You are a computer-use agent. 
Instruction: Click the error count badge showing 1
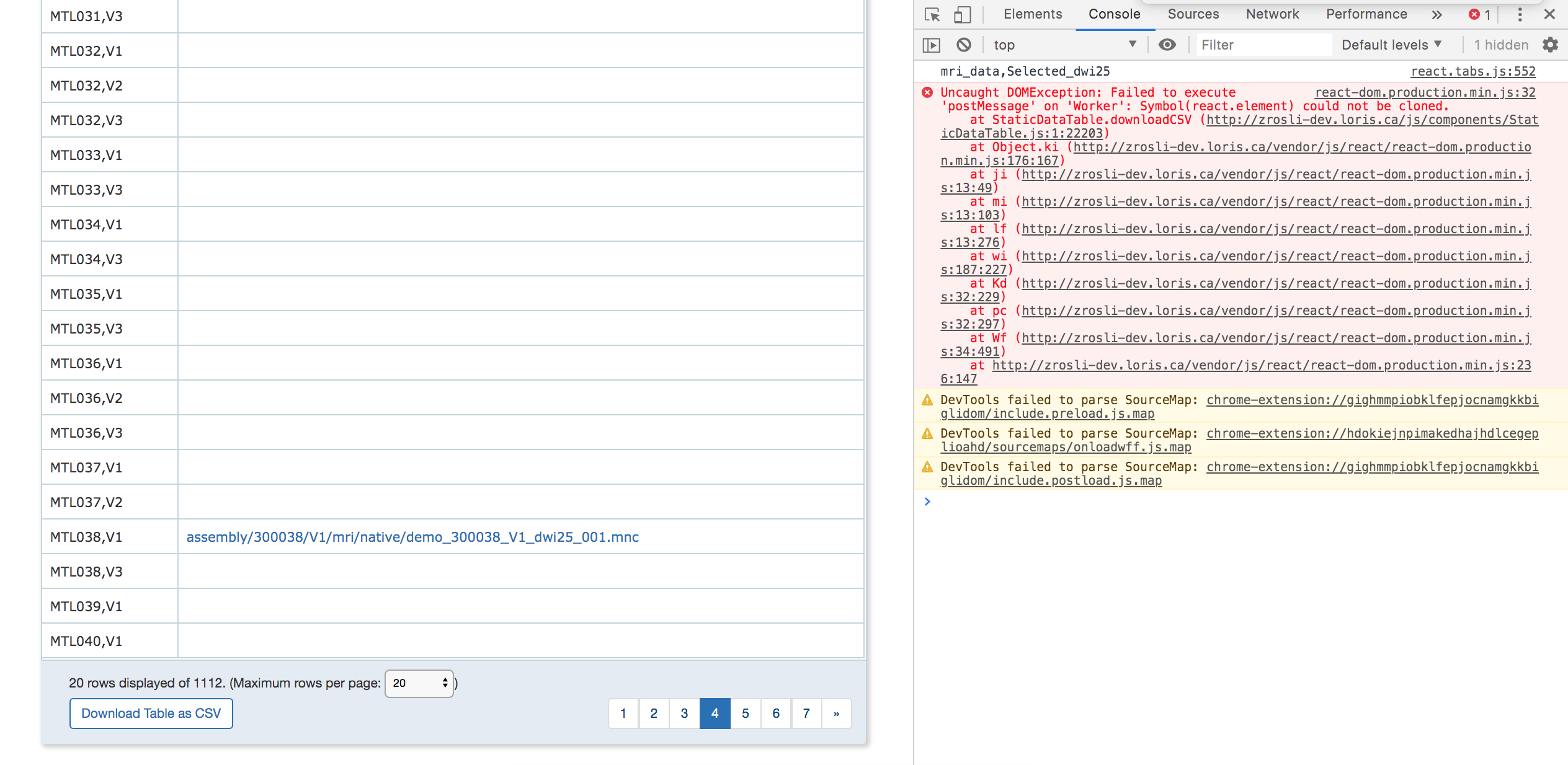tap(1479, 15)
